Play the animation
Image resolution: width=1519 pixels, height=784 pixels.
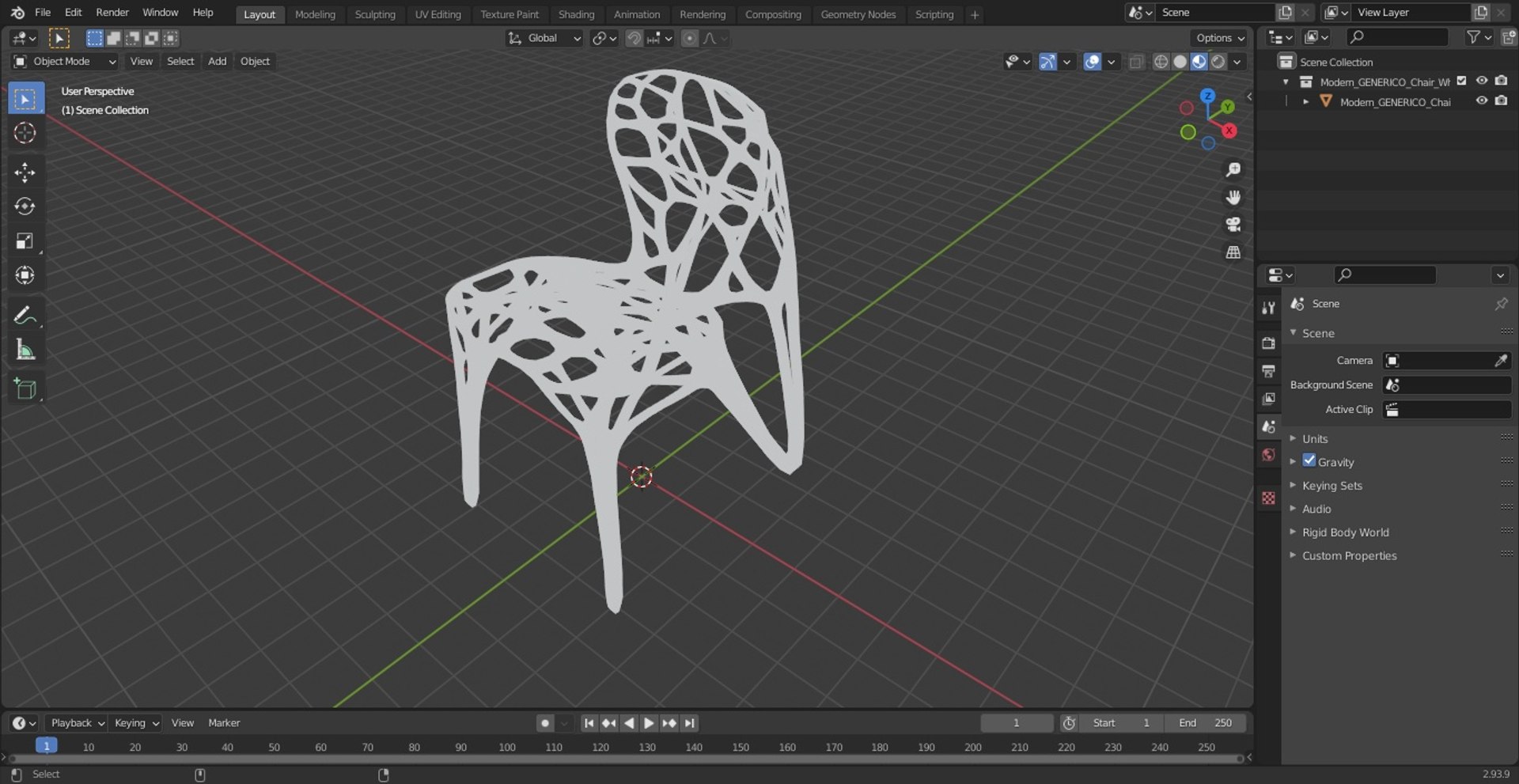pos(649,723)
